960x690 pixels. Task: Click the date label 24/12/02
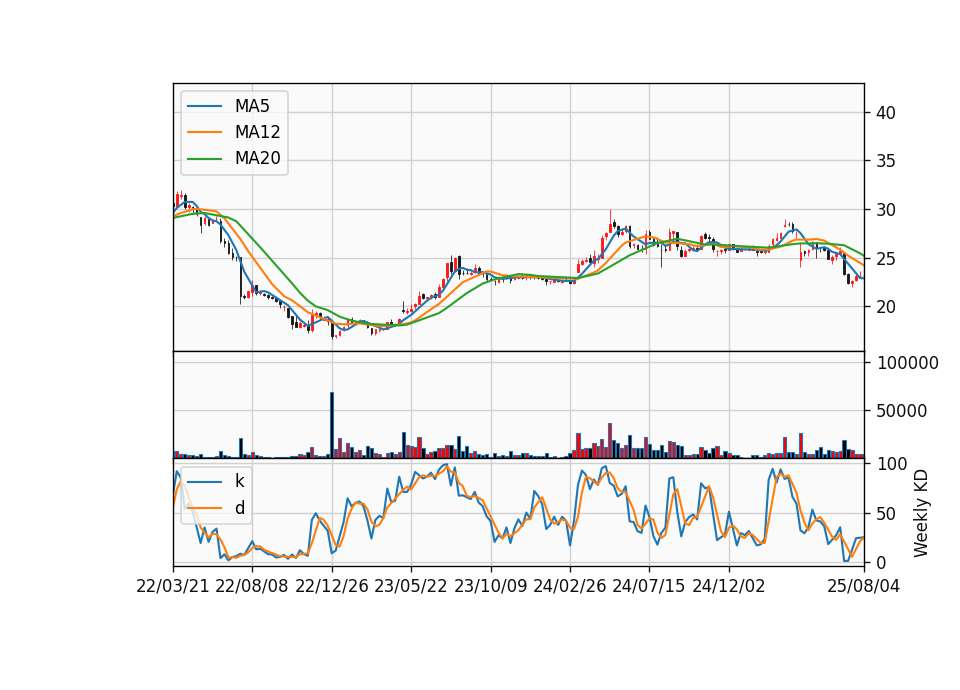point(729,587)
